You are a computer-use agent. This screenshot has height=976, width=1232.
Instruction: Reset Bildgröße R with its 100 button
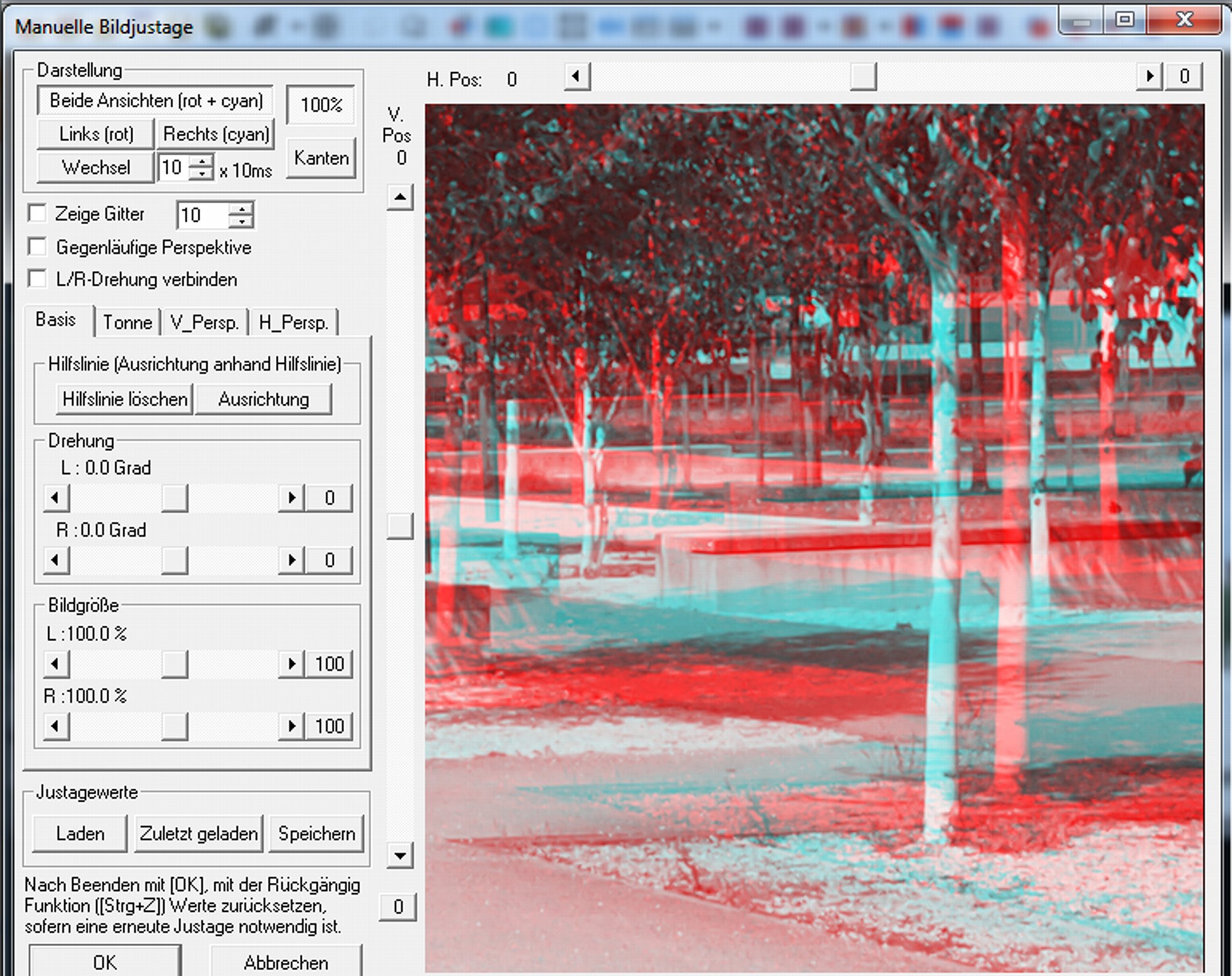[330, 727]
